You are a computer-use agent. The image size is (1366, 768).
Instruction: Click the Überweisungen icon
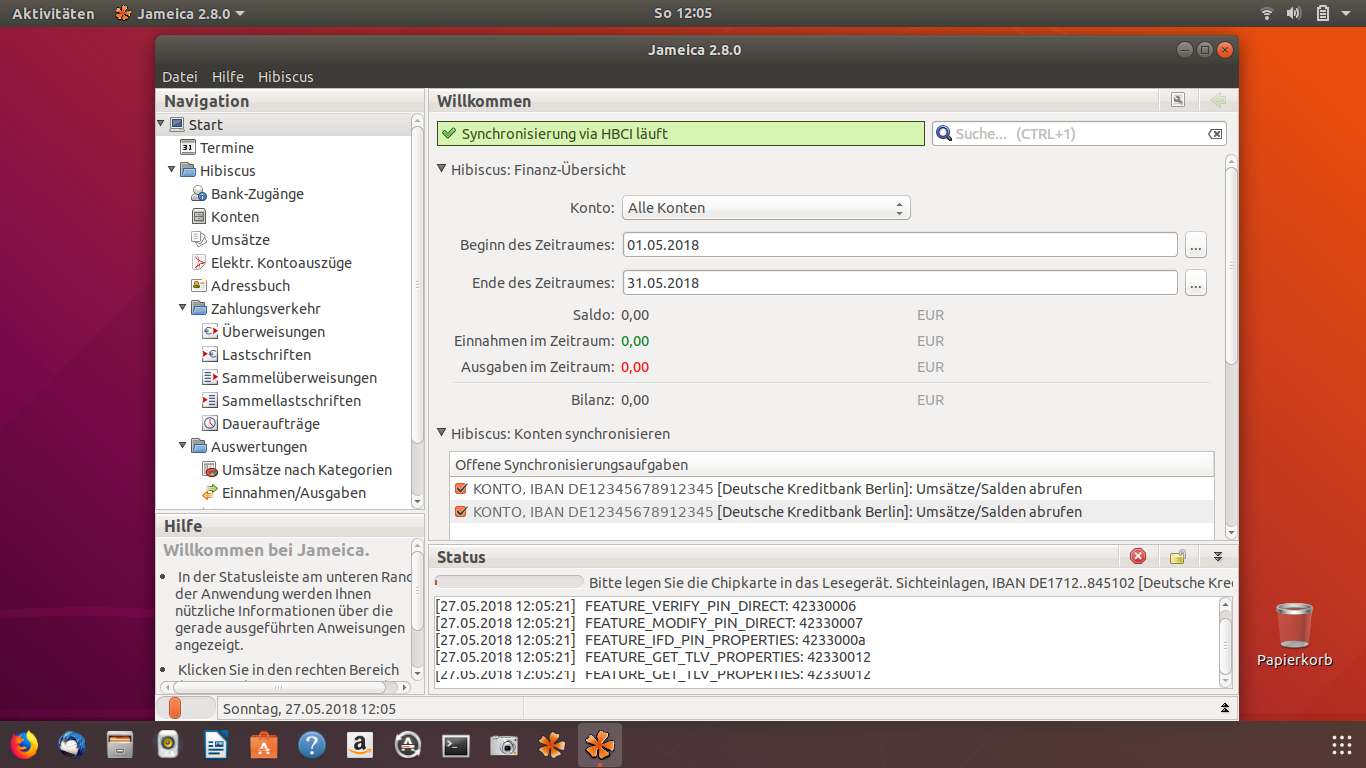[210, 332]
